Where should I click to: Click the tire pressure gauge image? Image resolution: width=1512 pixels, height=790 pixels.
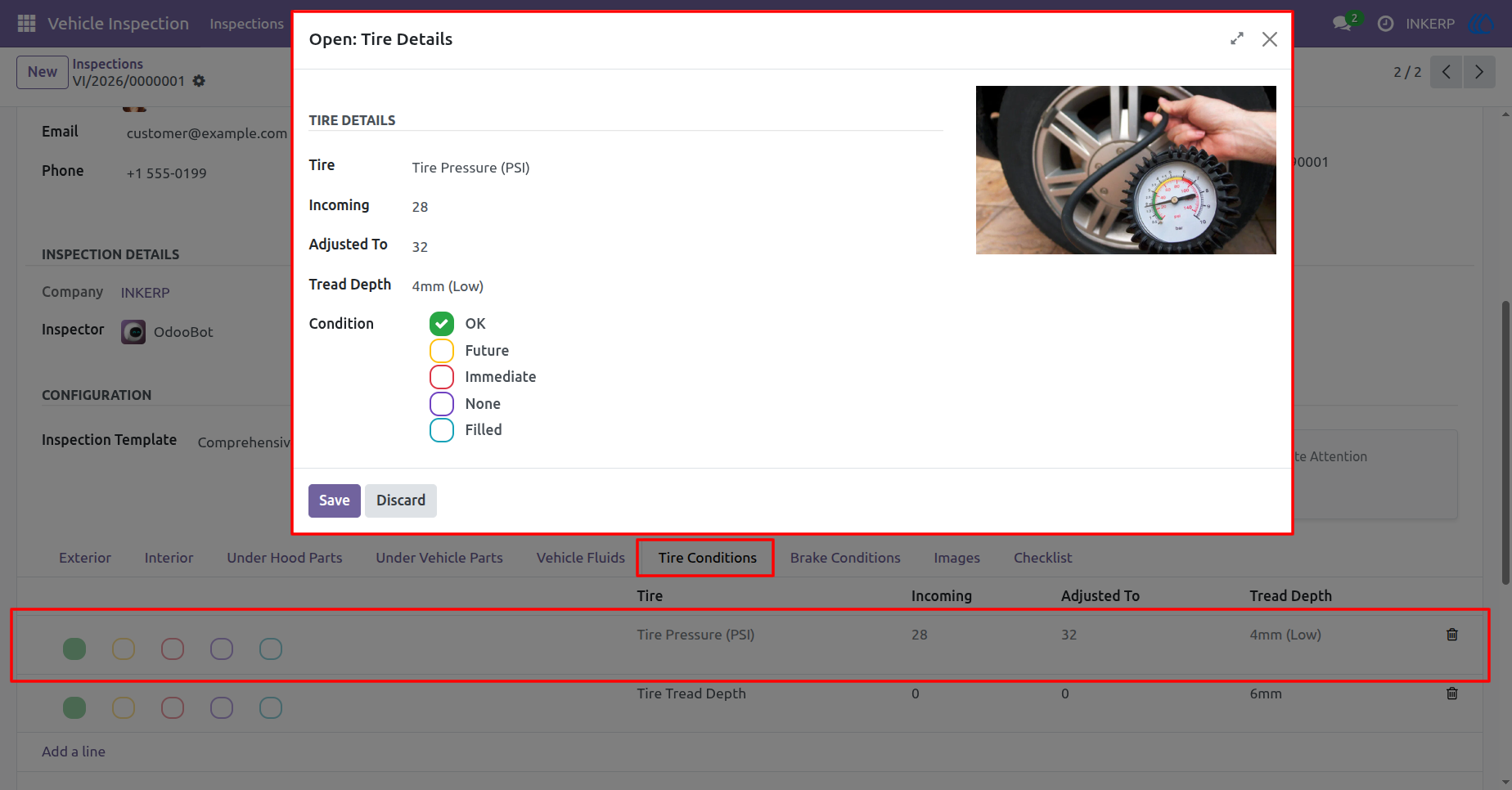[1126, 170]
